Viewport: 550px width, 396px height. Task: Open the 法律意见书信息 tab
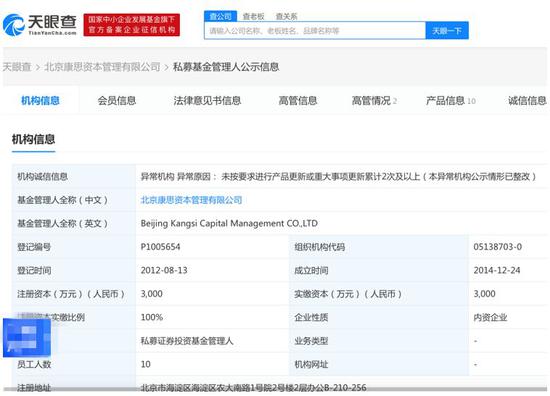click(207, 101)
